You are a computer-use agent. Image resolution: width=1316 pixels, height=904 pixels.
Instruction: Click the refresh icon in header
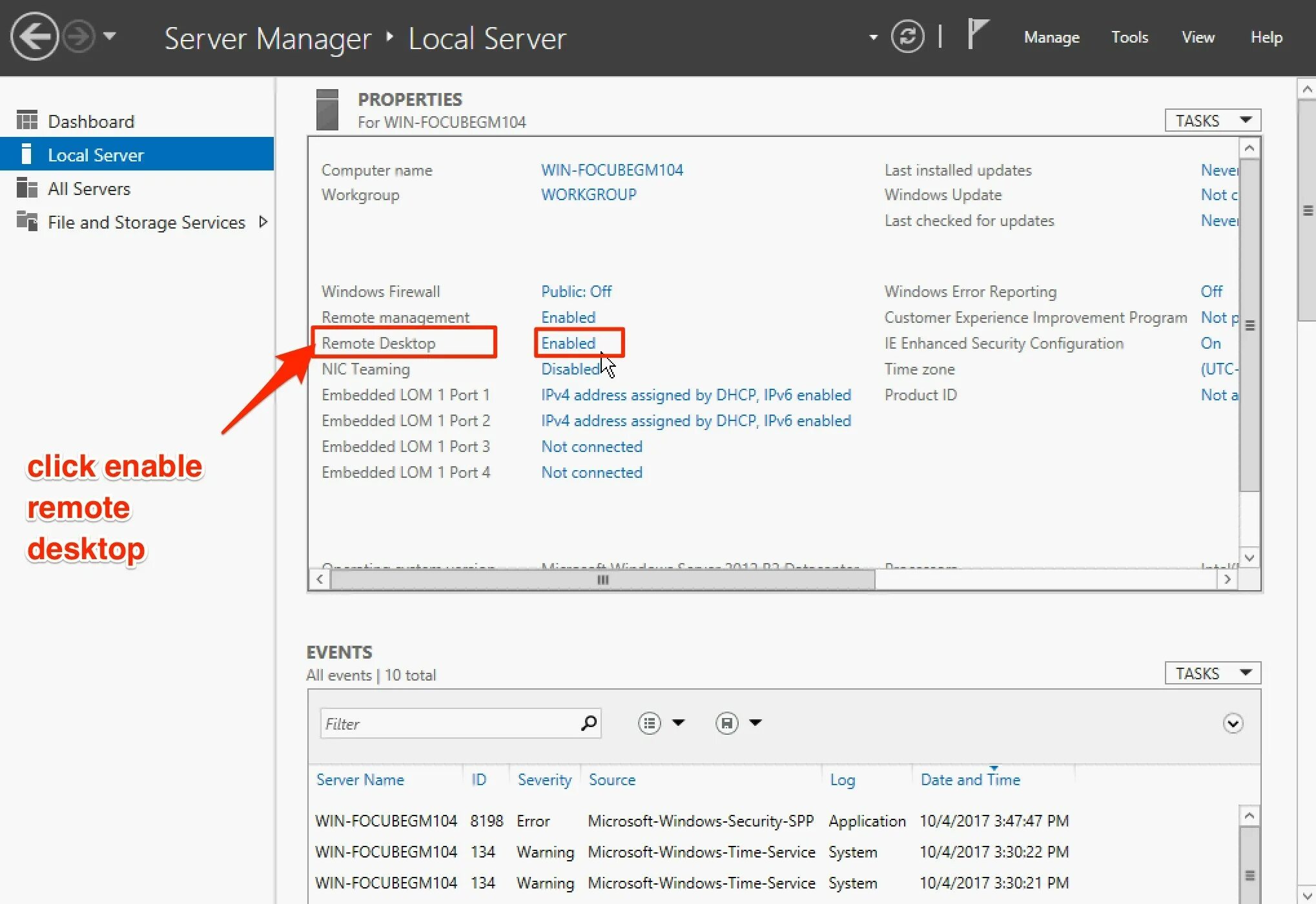click(907, 37)
